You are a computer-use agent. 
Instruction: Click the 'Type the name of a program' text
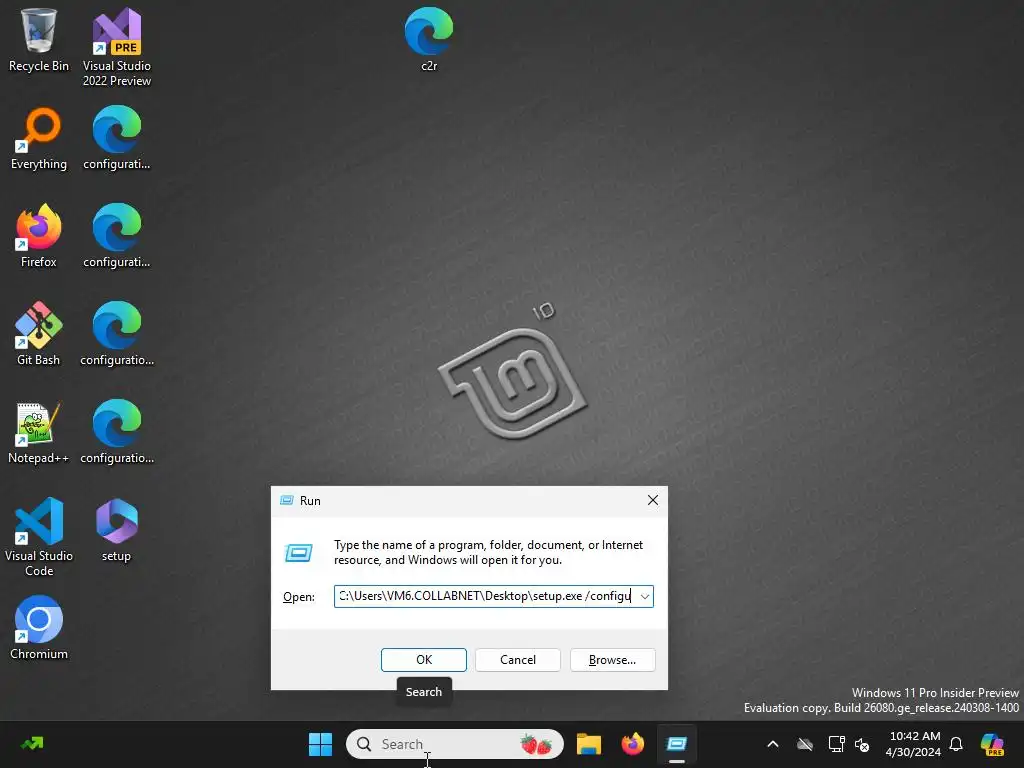[488, 552]
